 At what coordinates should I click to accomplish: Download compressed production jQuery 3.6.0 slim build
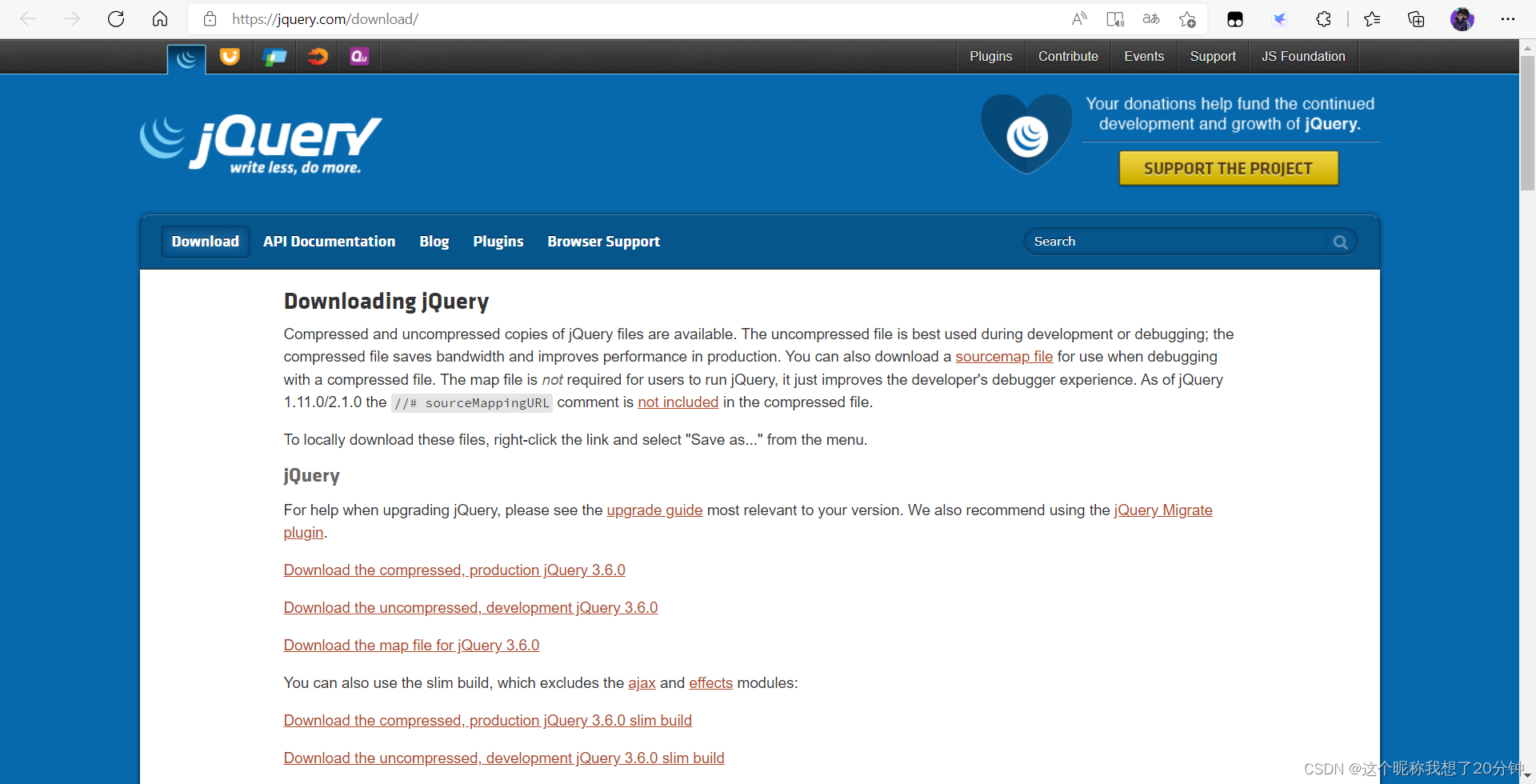tap(487, 721)
